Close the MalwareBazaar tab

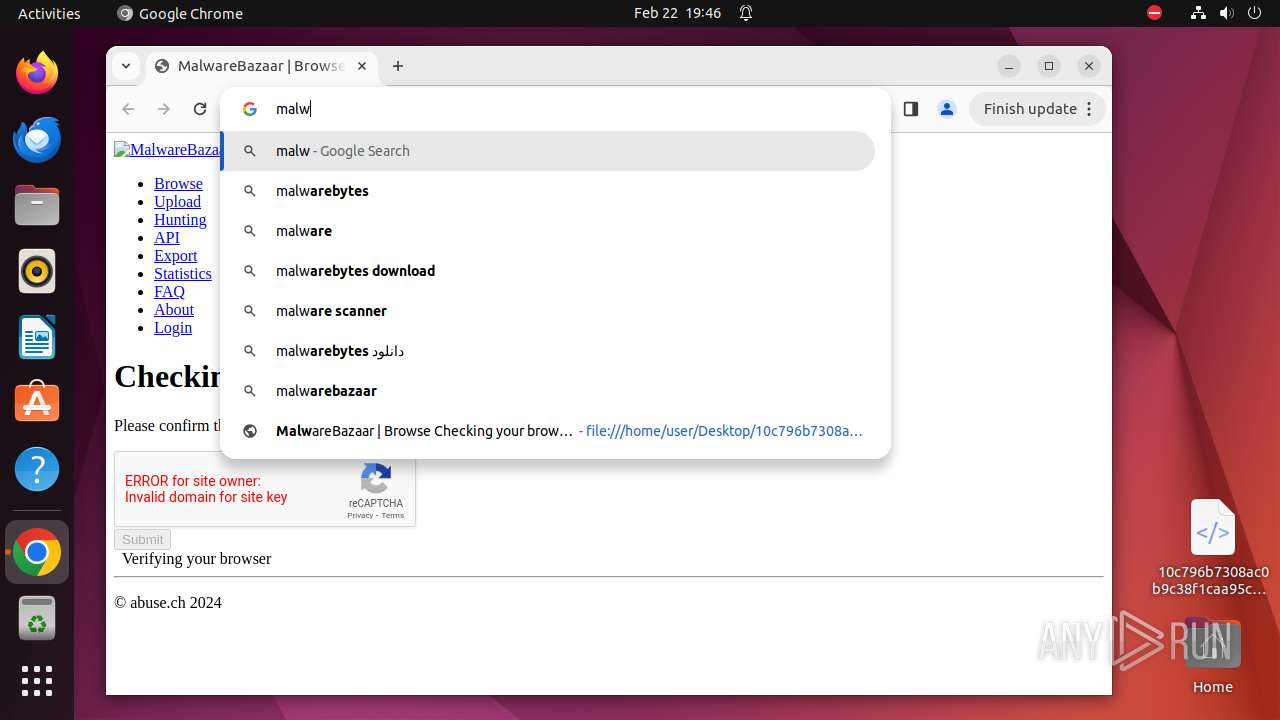(x=362, y=66)
